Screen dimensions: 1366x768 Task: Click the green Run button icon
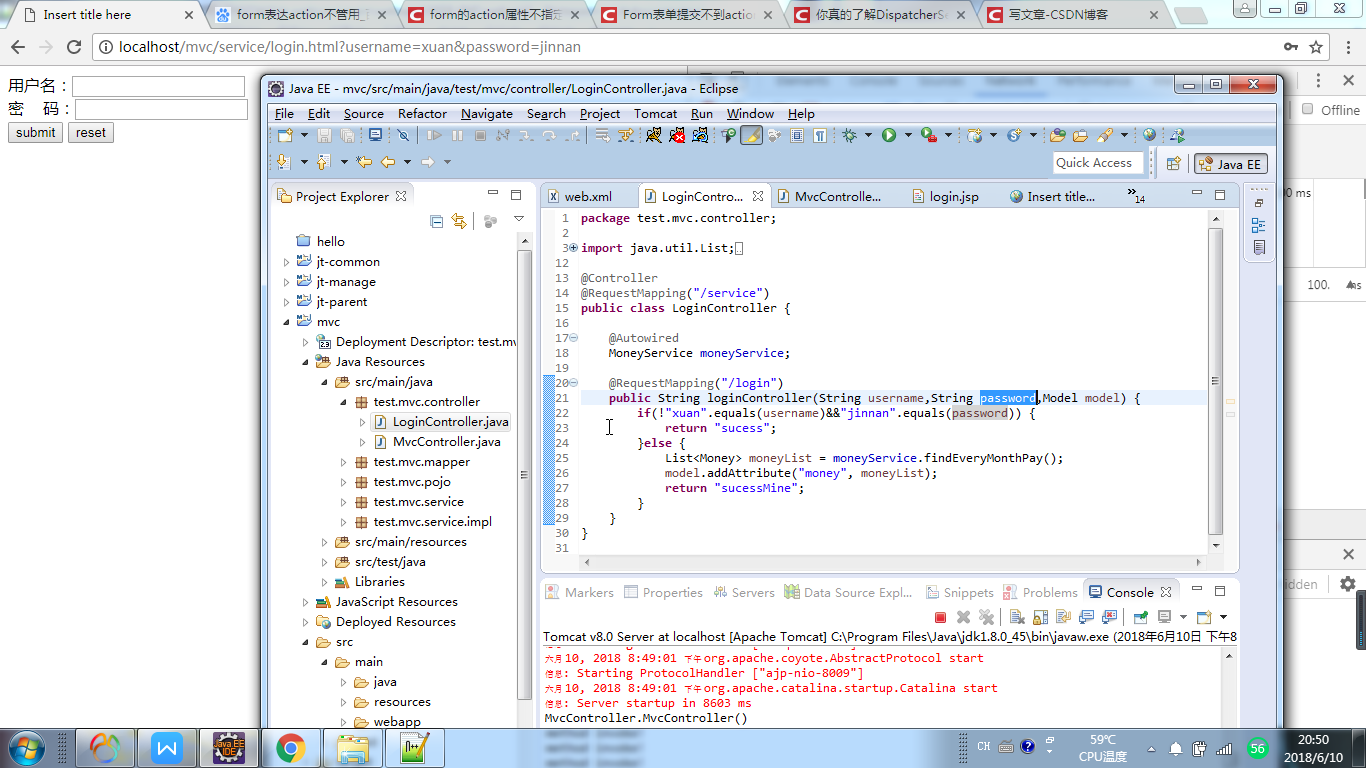[889, 135]
